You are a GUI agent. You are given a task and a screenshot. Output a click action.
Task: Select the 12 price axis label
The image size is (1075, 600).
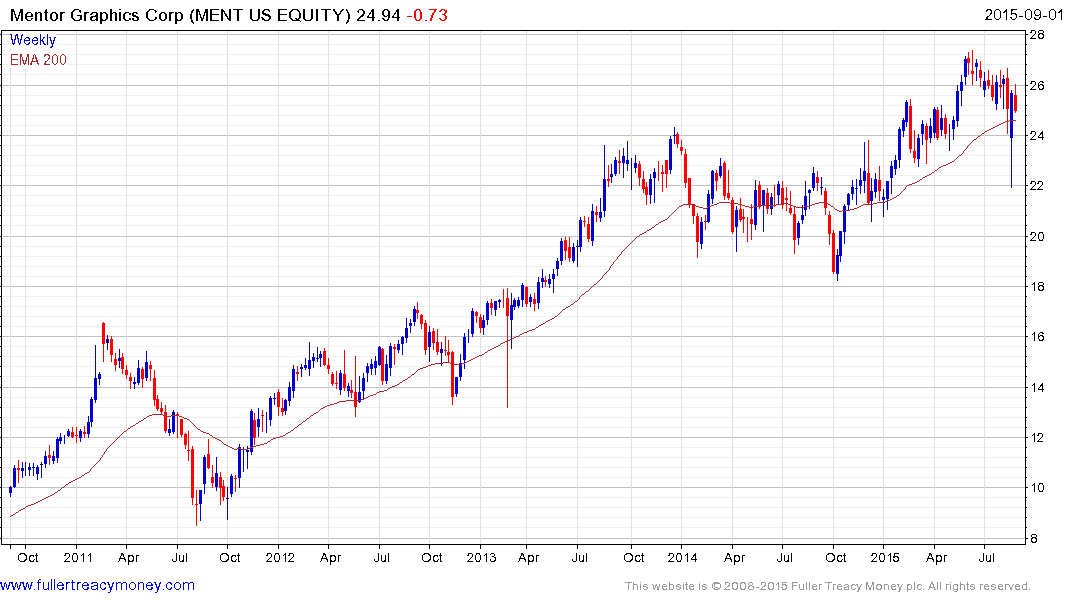click(x=1037, y=437)
